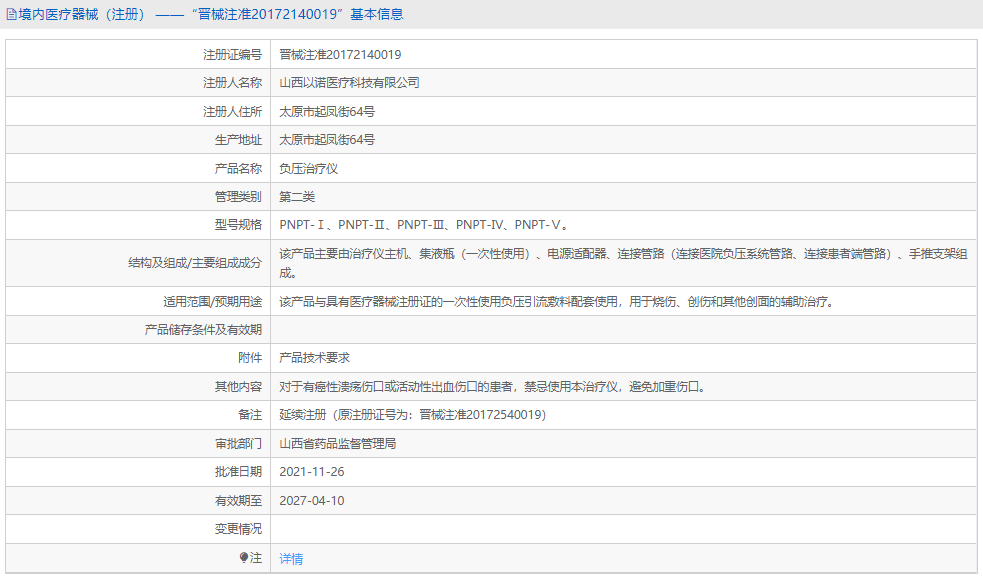Select contraindication text starting 对于有癌性溃疡伤口
The image size is (983, 583).
point(493,387)
